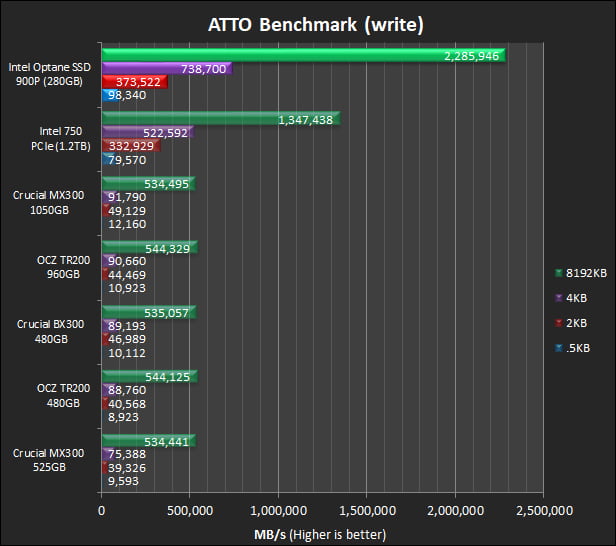Click the OCZ TR200 960GB label
The height and width of the screenshot is (546, 616).
(63, 267)
